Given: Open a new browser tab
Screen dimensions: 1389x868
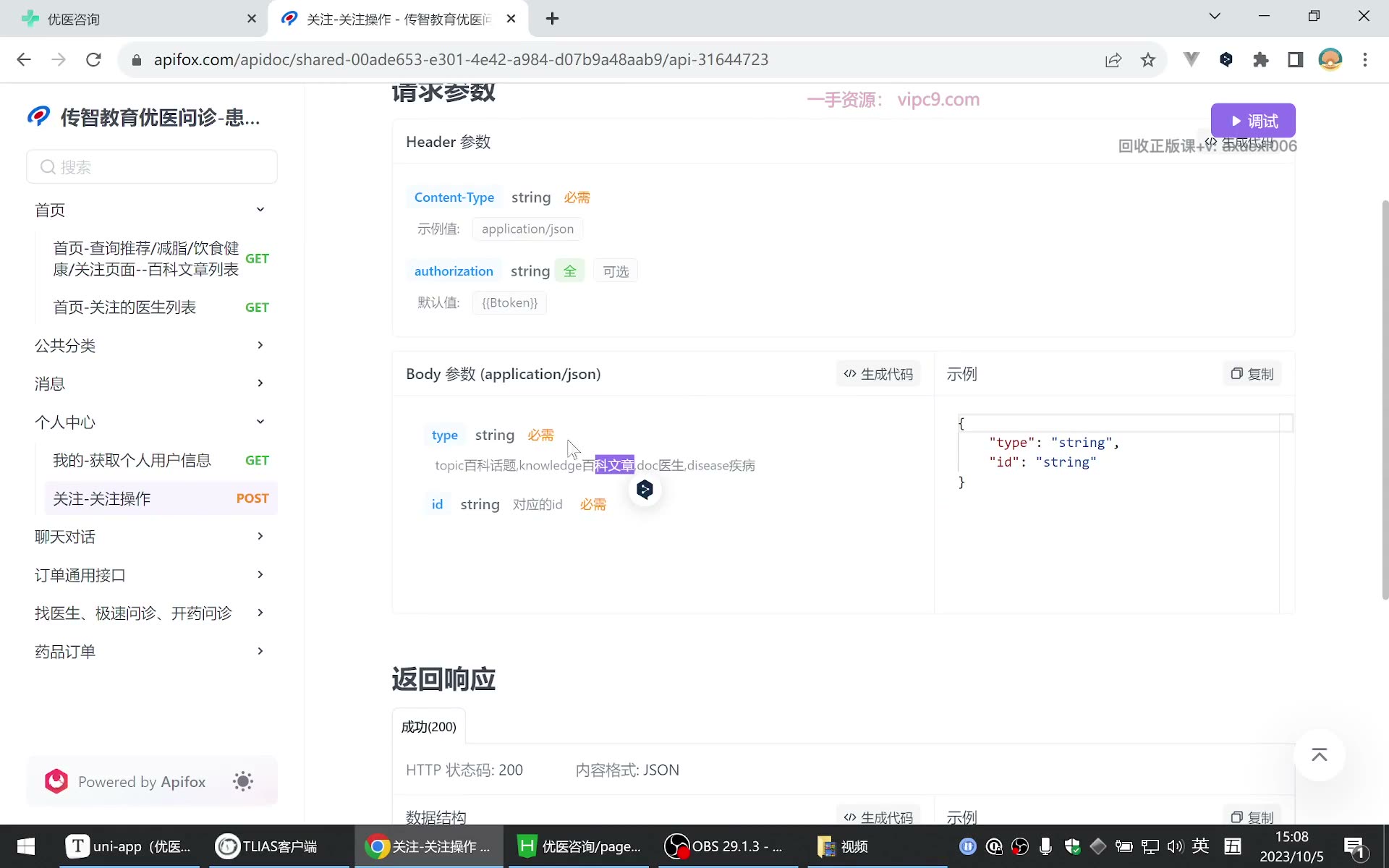Looking at the screenshot, I should 553,19.
